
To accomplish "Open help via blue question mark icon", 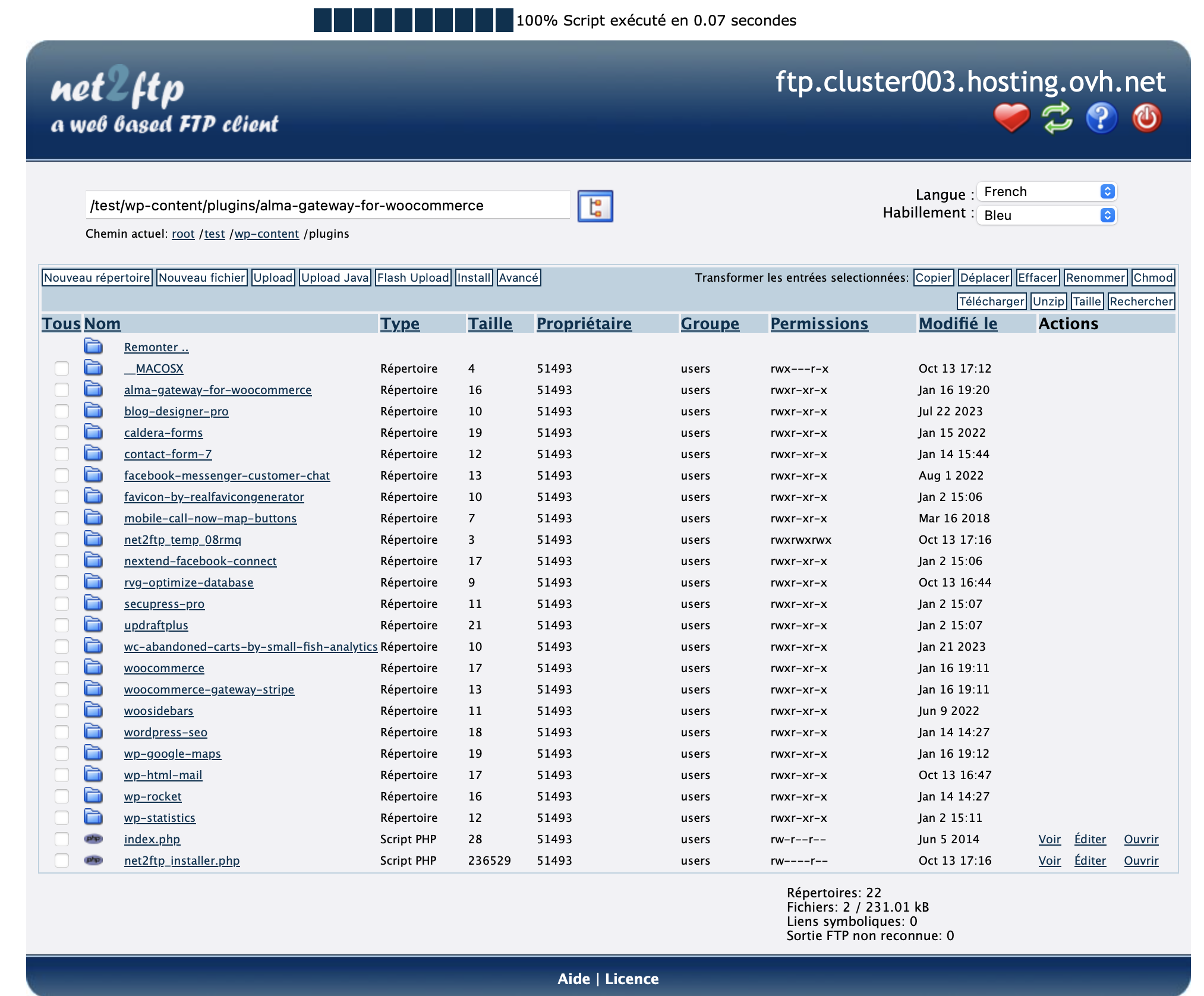I will tap(1101, 117).
